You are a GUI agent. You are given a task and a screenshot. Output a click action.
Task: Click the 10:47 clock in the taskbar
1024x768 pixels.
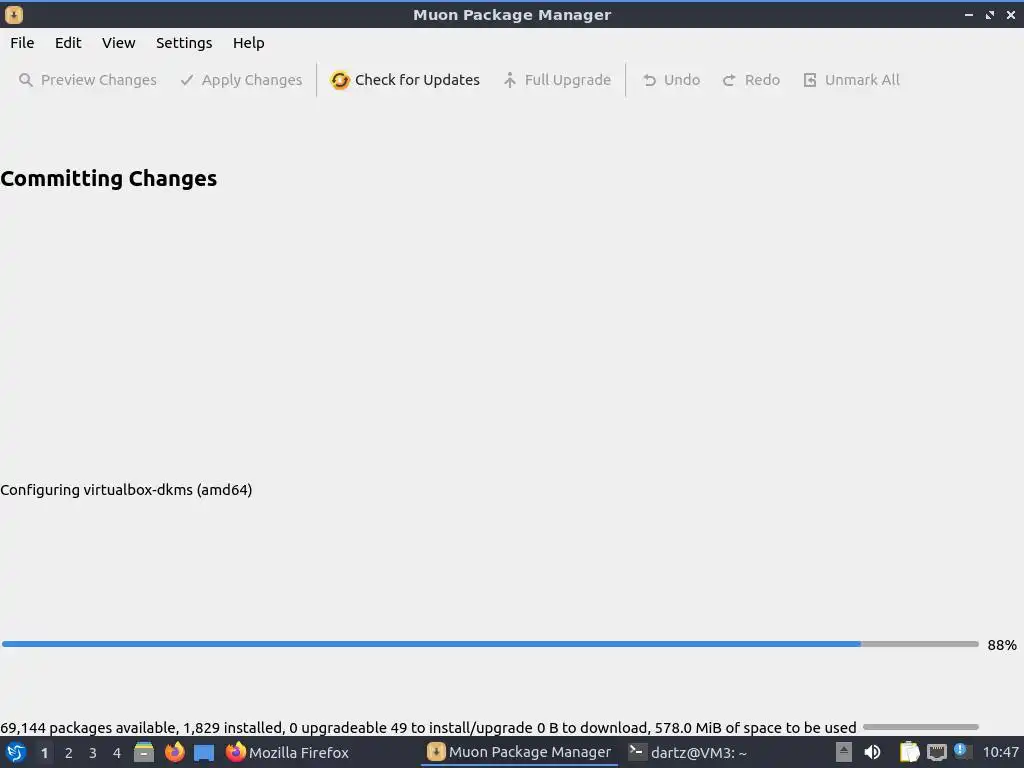1000,752
